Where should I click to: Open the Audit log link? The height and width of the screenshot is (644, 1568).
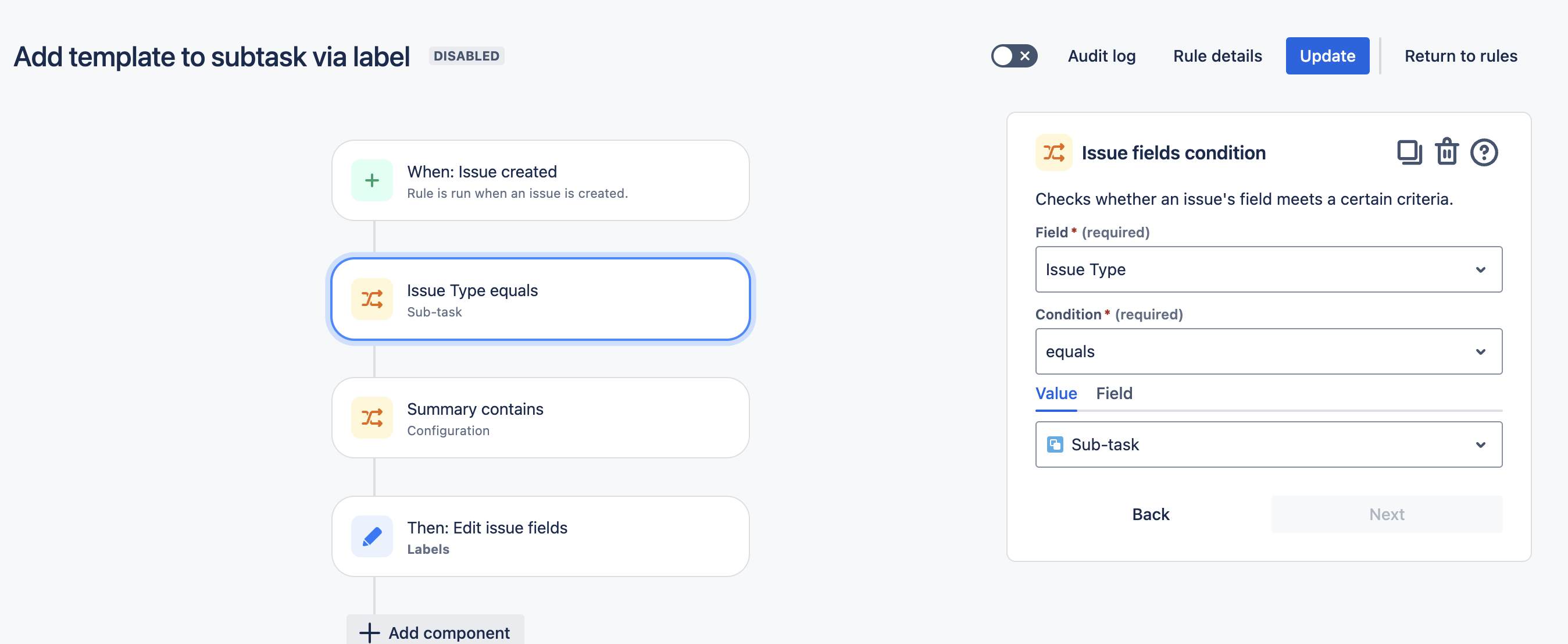[x=1101, y=56]
